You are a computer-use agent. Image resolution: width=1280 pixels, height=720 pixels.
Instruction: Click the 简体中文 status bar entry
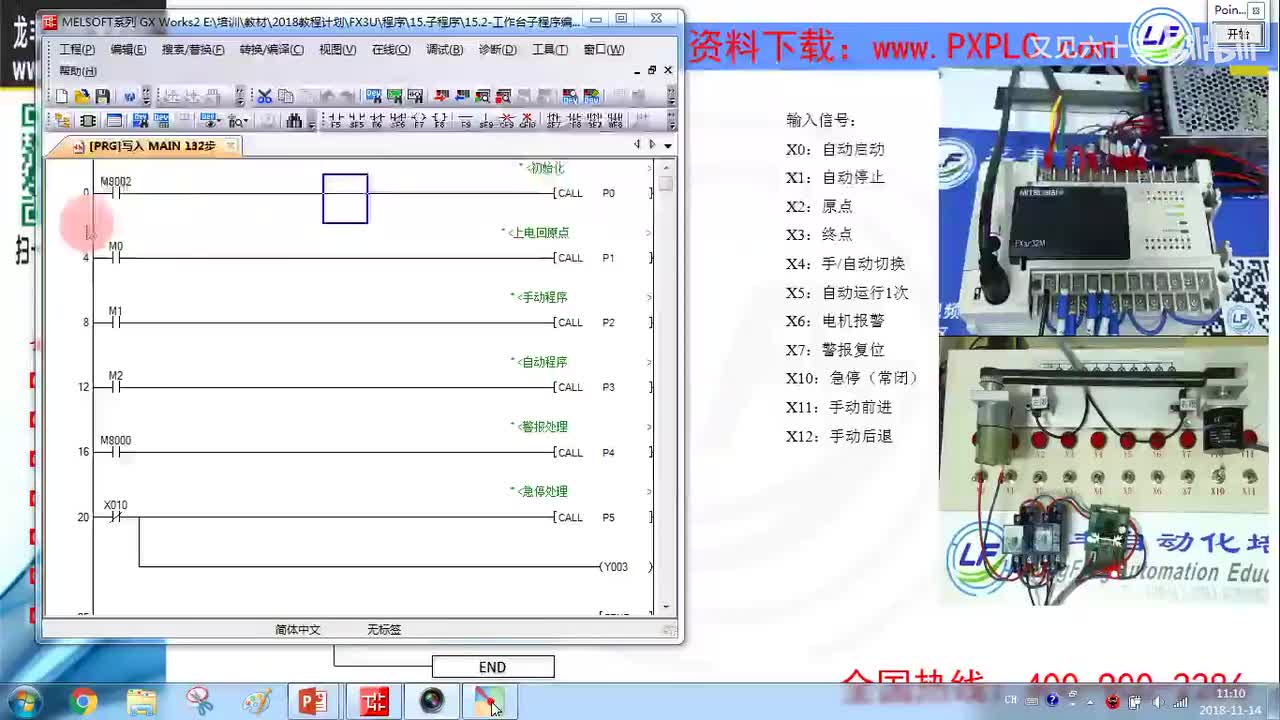tap(298, 630)
